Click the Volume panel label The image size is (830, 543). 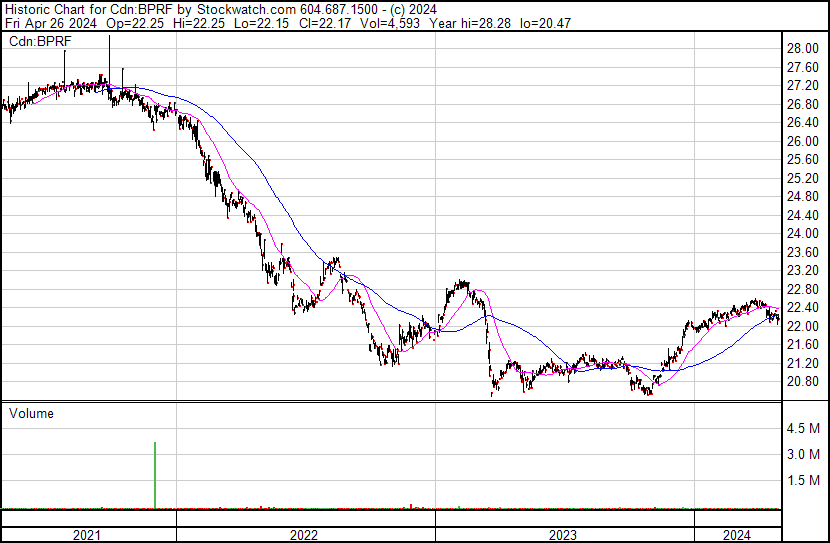[31, 413]
